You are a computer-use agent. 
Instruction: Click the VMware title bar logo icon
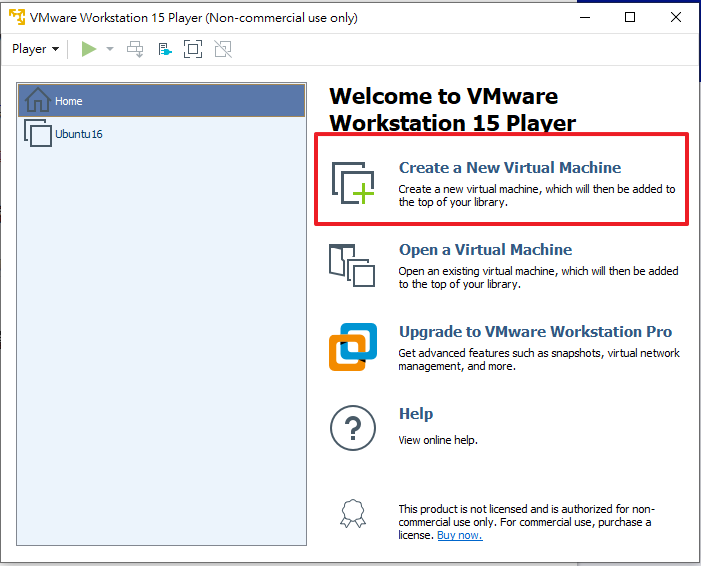(17, 17)
